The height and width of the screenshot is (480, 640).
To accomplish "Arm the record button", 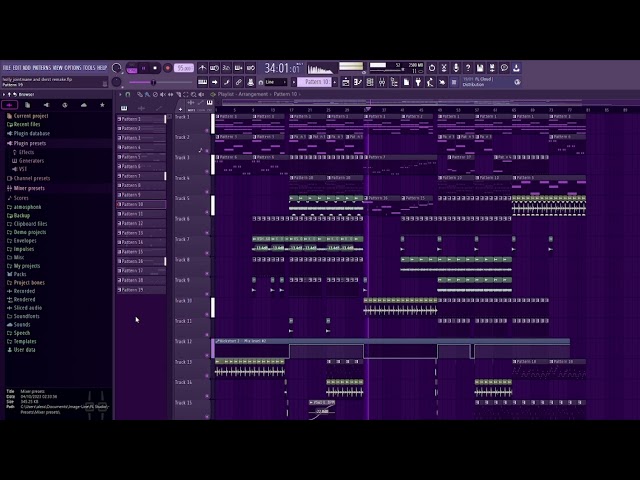I will tap(167, 68).
